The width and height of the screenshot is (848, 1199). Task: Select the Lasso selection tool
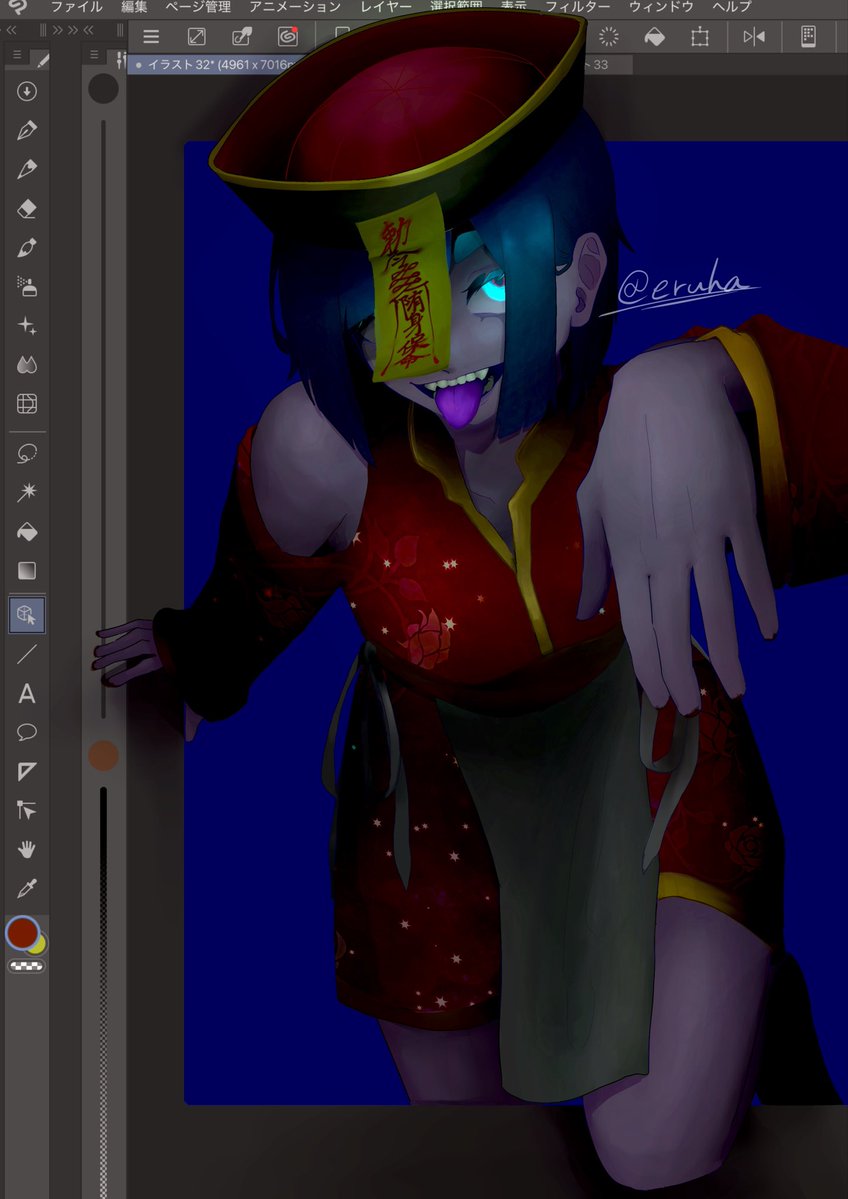pyautogui.click(x=27, y=453)
